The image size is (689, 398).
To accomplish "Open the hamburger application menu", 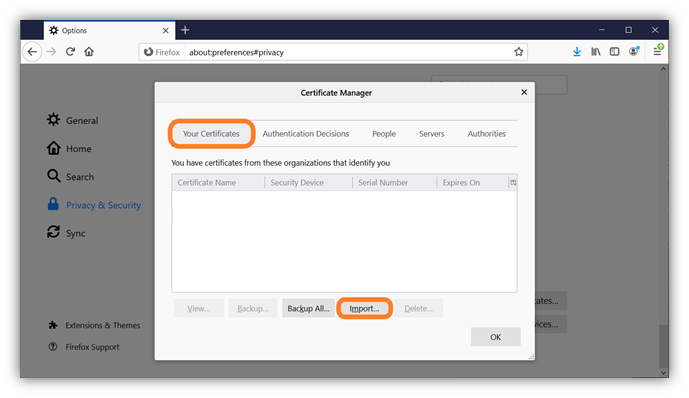I will pos(657,51).
